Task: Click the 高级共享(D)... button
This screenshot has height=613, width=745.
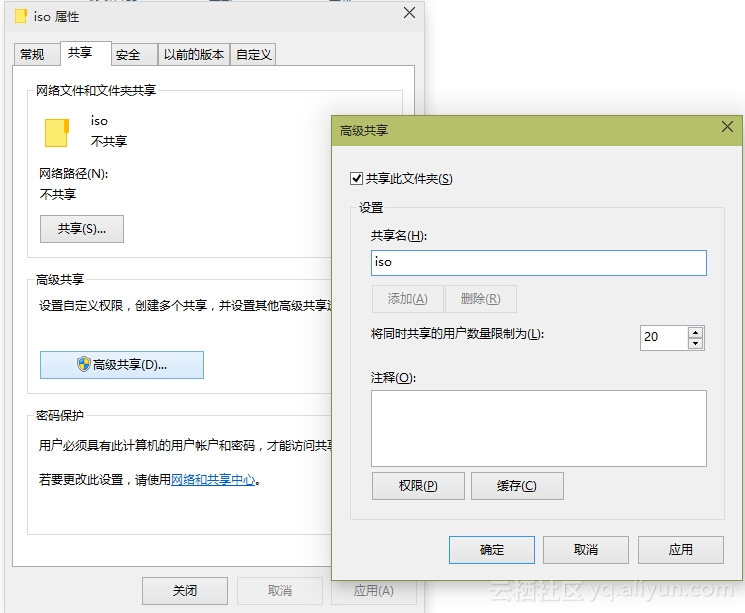Action: (122, 365)
